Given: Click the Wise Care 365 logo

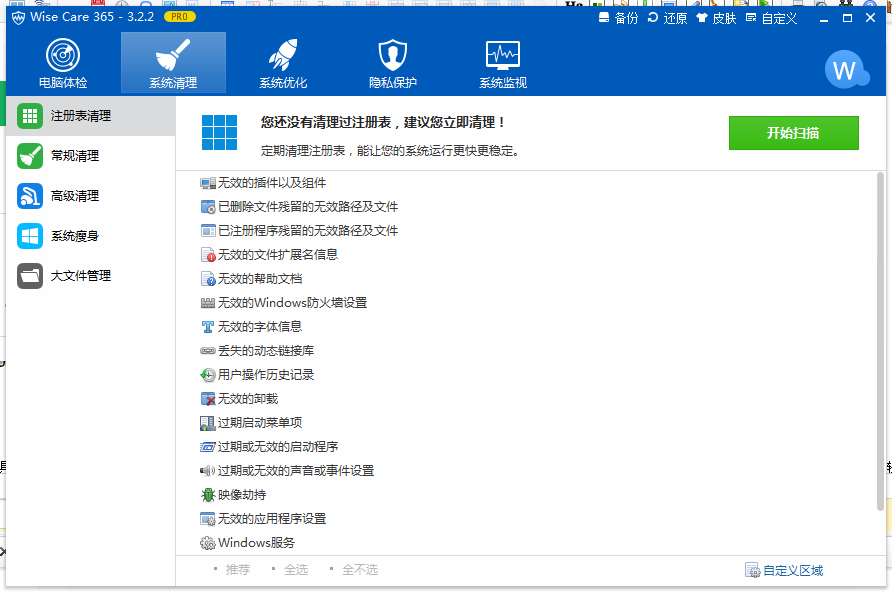Looking at the screenshot, I should click(17, 17).
